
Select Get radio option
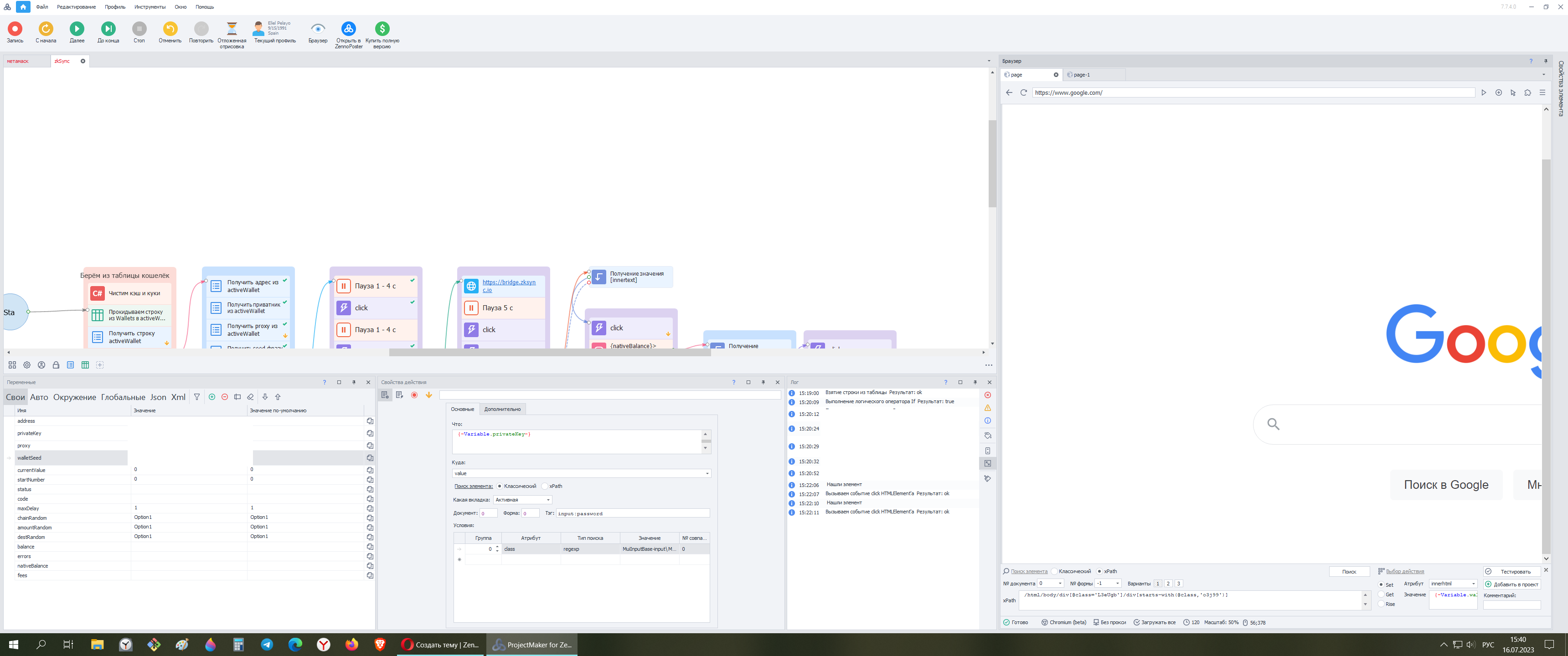point(1381,594)
